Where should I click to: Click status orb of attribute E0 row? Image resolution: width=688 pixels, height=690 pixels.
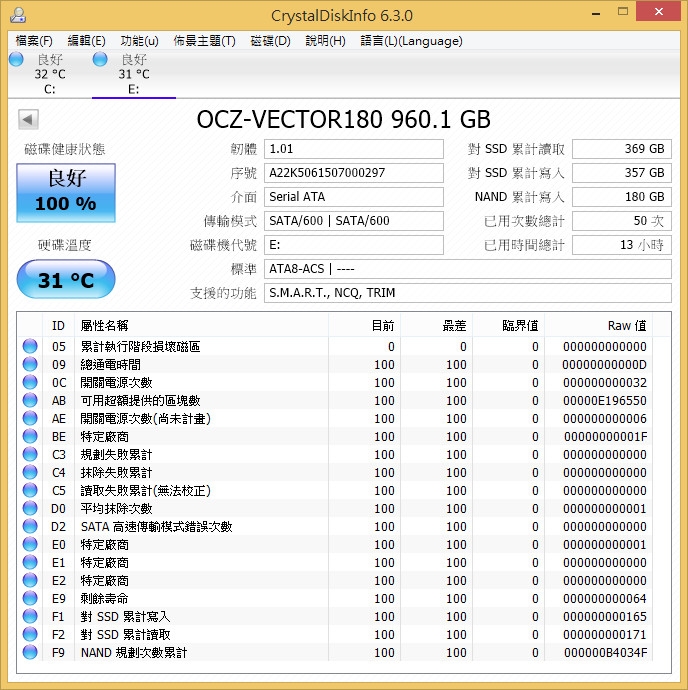point(30,544)
